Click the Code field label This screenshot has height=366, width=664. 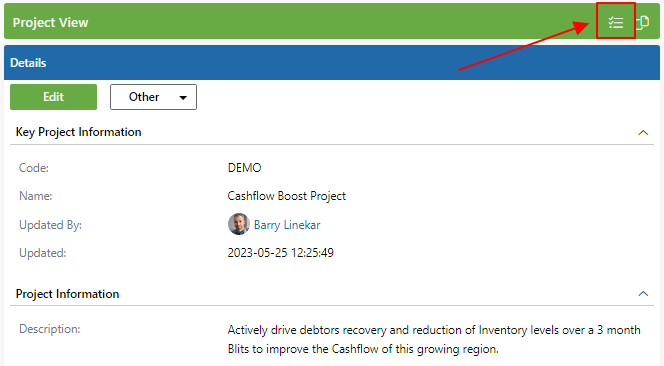click(x=34, y=168)
